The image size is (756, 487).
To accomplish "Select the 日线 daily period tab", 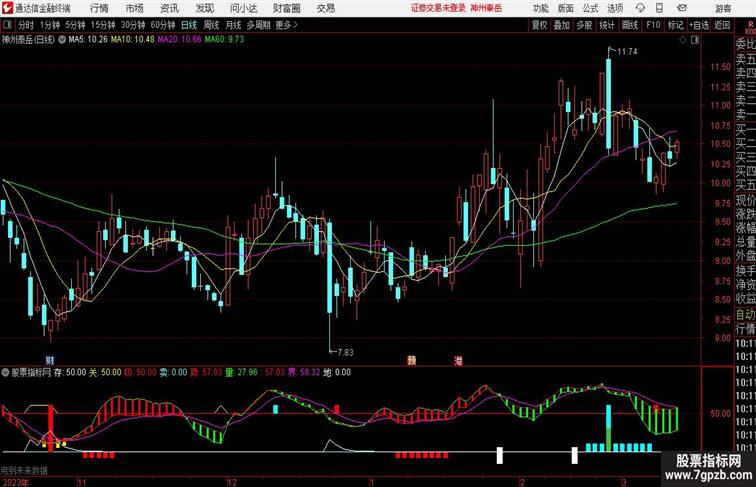I will pos(189,25).
